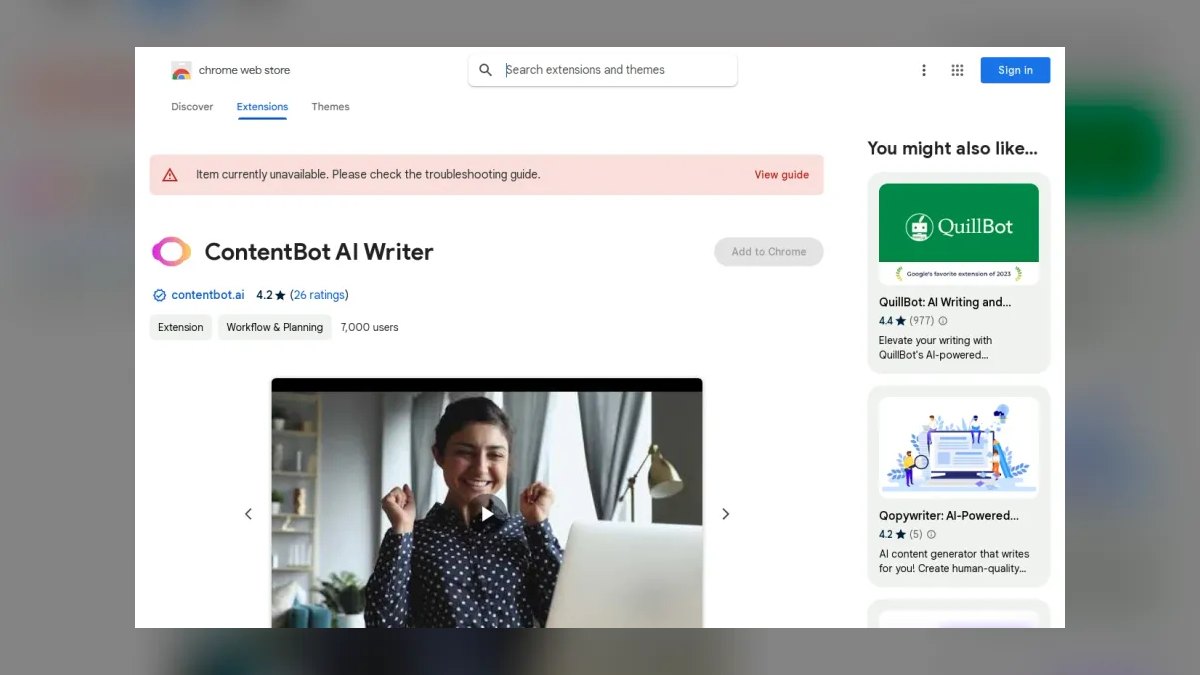The height and width of the screenshot is (675, 1200).
Task: Click the 7,000 users text
Action: 369,327
